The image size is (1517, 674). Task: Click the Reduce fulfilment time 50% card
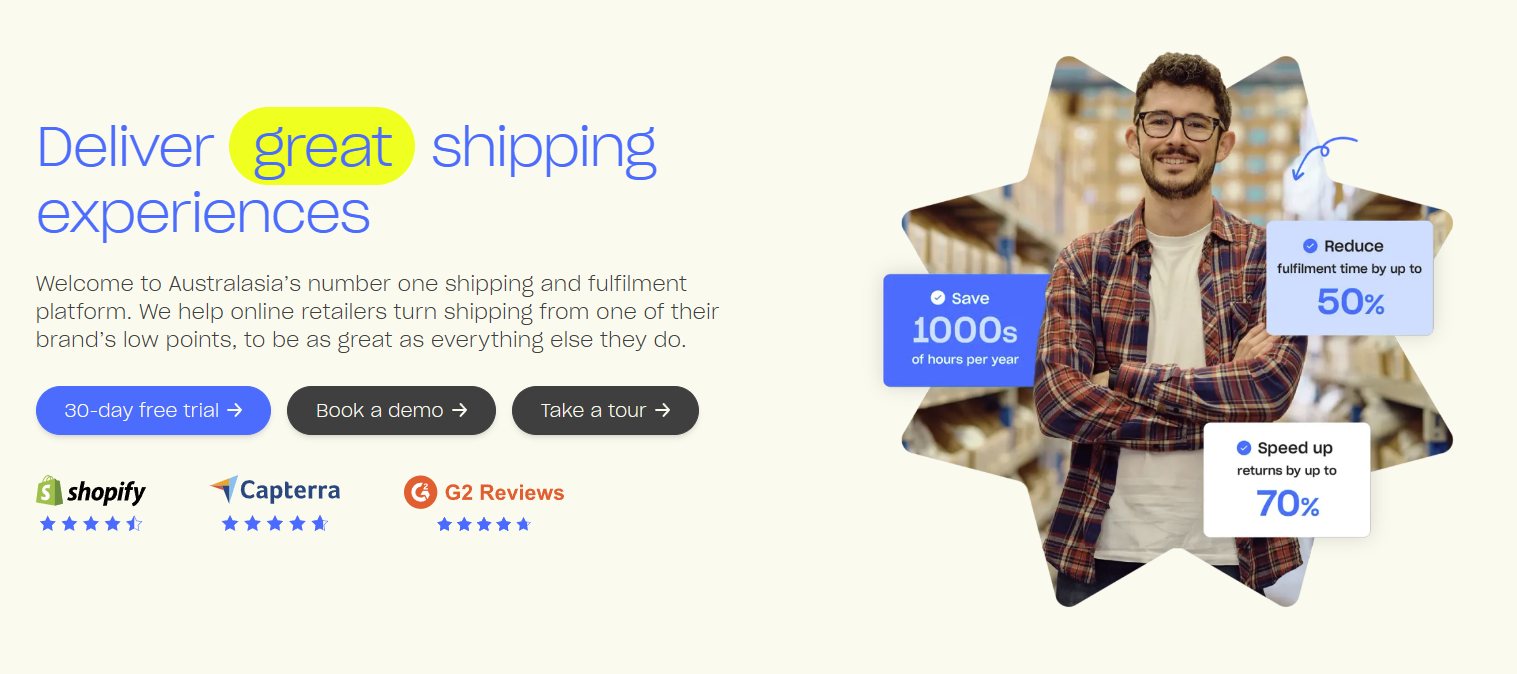pyautogui.click(x=1349, y=278)
